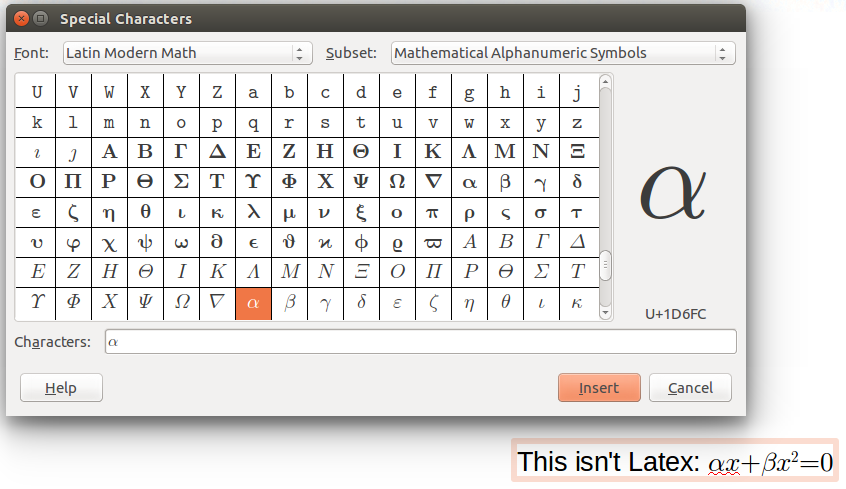The image size is (846, 489).
Task: Choose the monospace lowercase m cell
Action: coord(109,123)
